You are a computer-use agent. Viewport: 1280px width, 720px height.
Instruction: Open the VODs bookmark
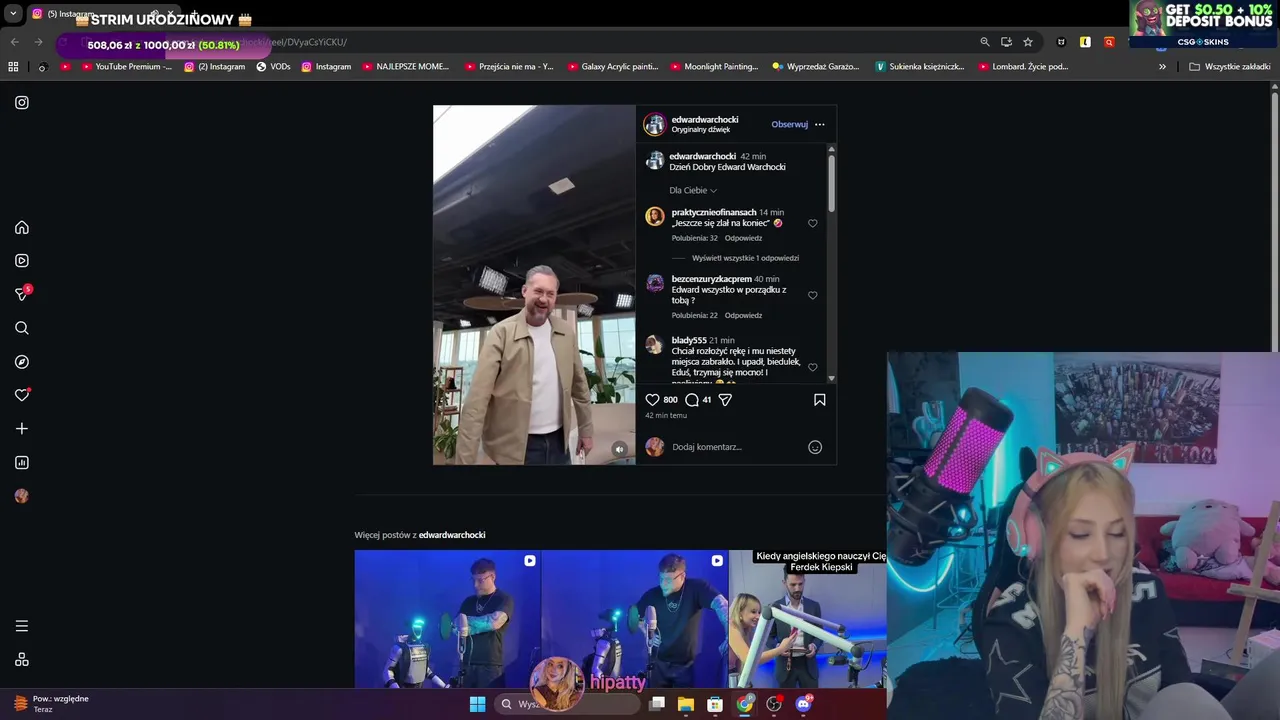tap(273, 67)
